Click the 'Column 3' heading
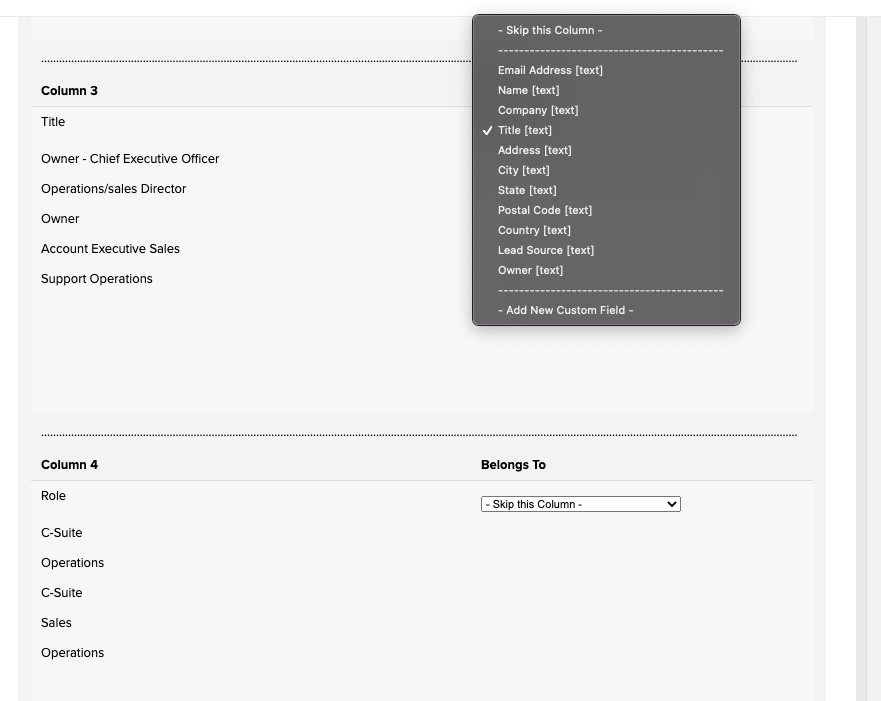Image resolution: width=881 pixels, height=701 pixels. [69, 91]
